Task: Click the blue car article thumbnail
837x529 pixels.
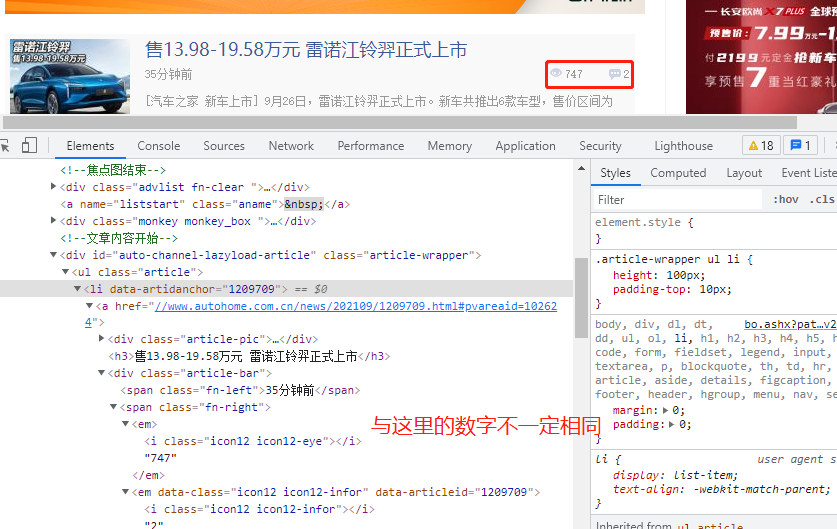Action: (x=70, y=75)
